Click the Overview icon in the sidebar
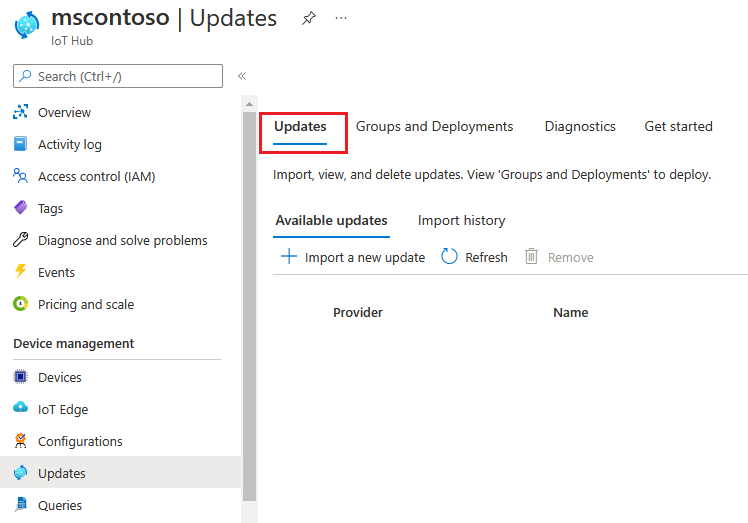This screenshot has height=523, width=748. [21, 112]
